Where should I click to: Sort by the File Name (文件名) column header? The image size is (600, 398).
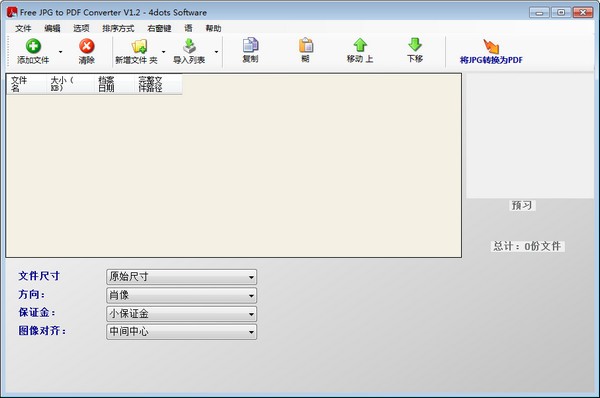pyautogui.click(x=26, y=84)
